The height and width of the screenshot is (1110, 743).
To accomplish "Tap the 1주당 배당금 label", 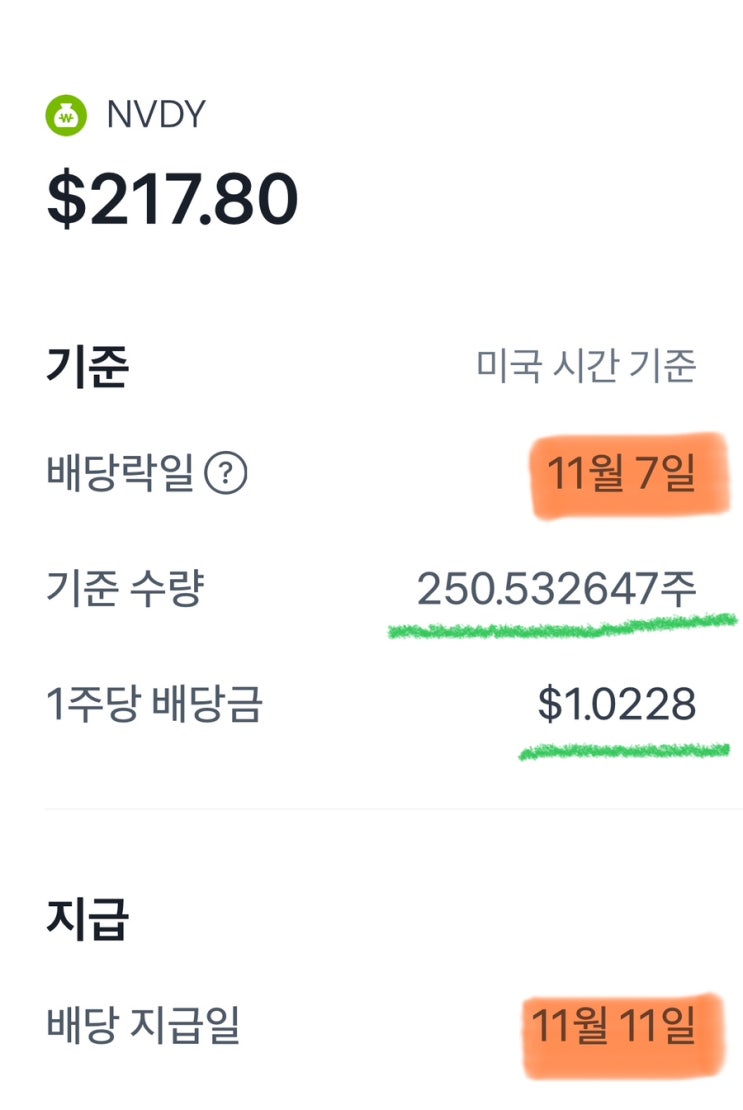I will point(154,706).
